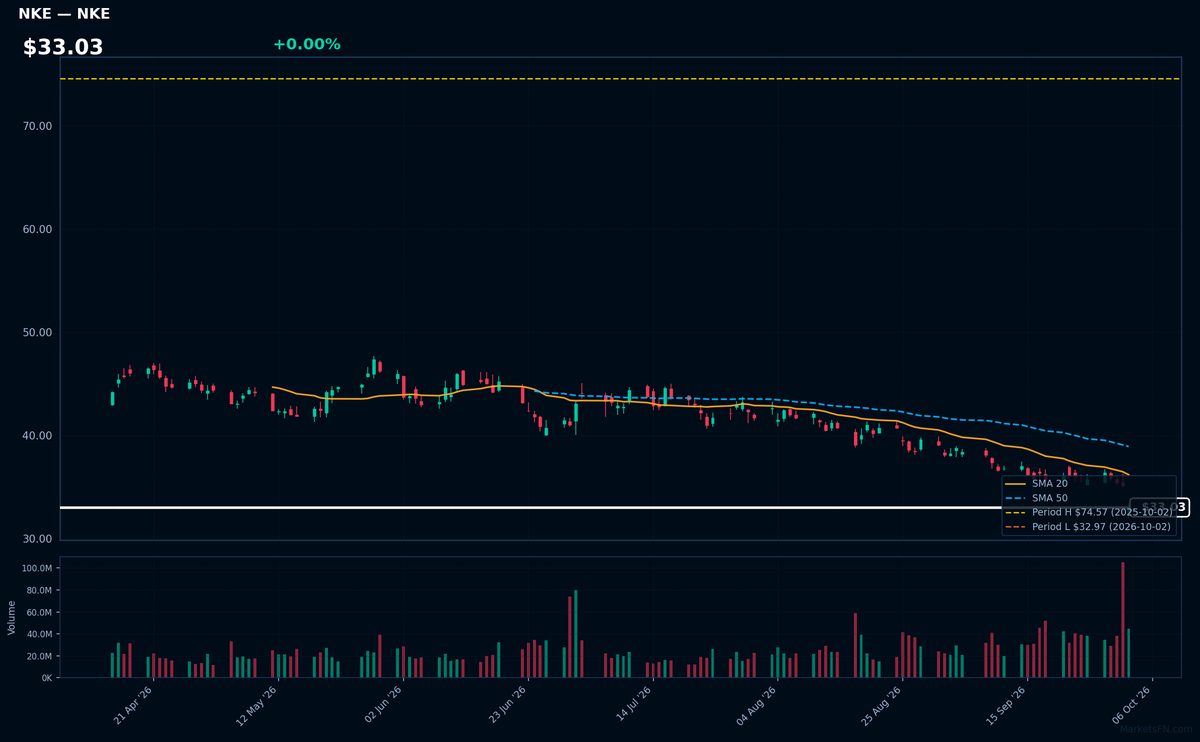Click the 02 Jun '26 date label

pyautogui.click(x=383, y=705)
